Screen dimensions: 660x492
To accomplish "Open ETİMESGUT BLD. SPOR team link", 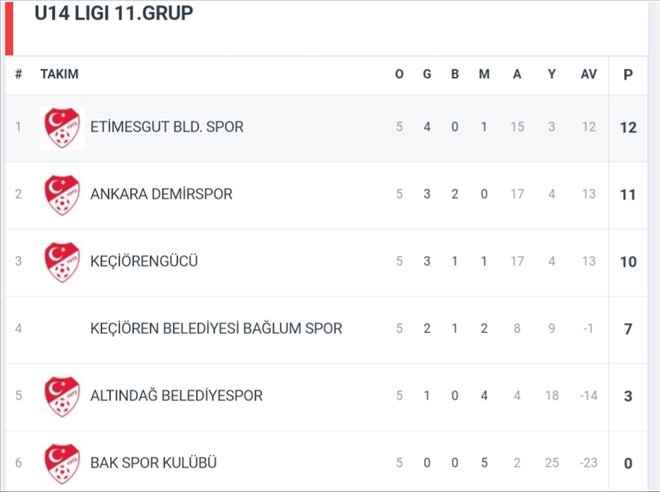I will tap(167, 127).
